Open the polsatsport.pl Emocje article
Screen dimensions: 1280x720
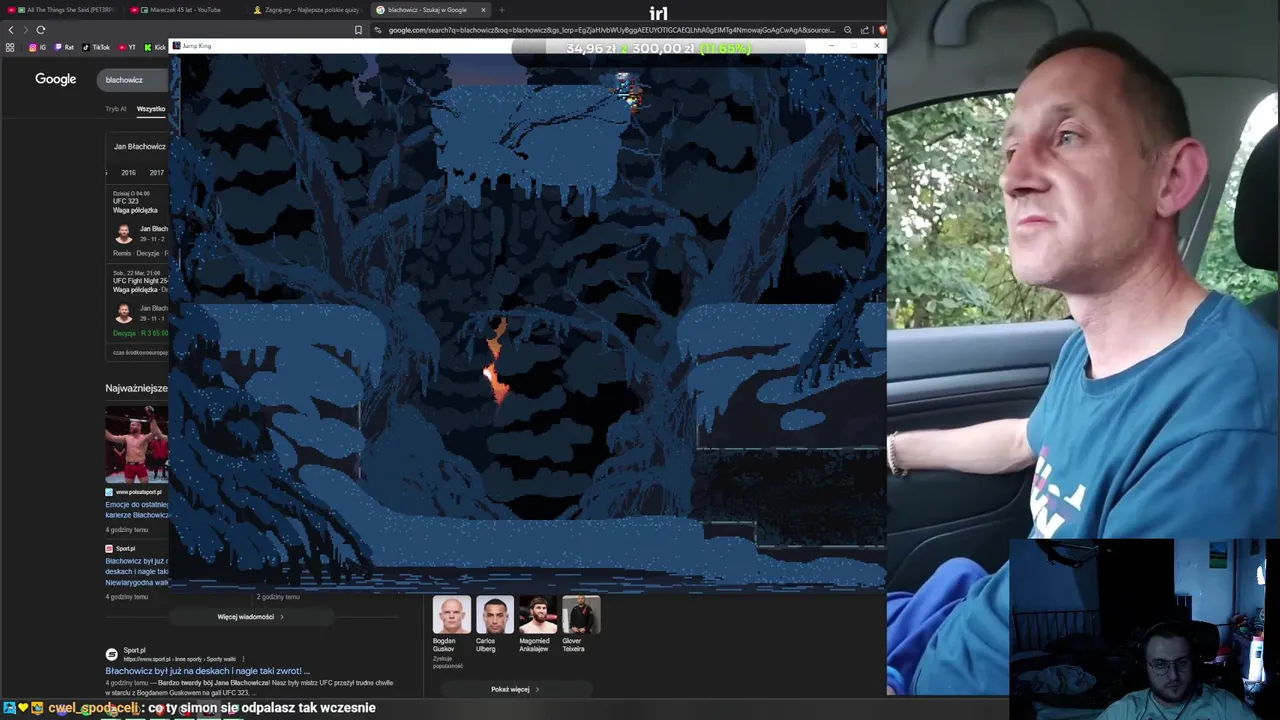point(137,509)
